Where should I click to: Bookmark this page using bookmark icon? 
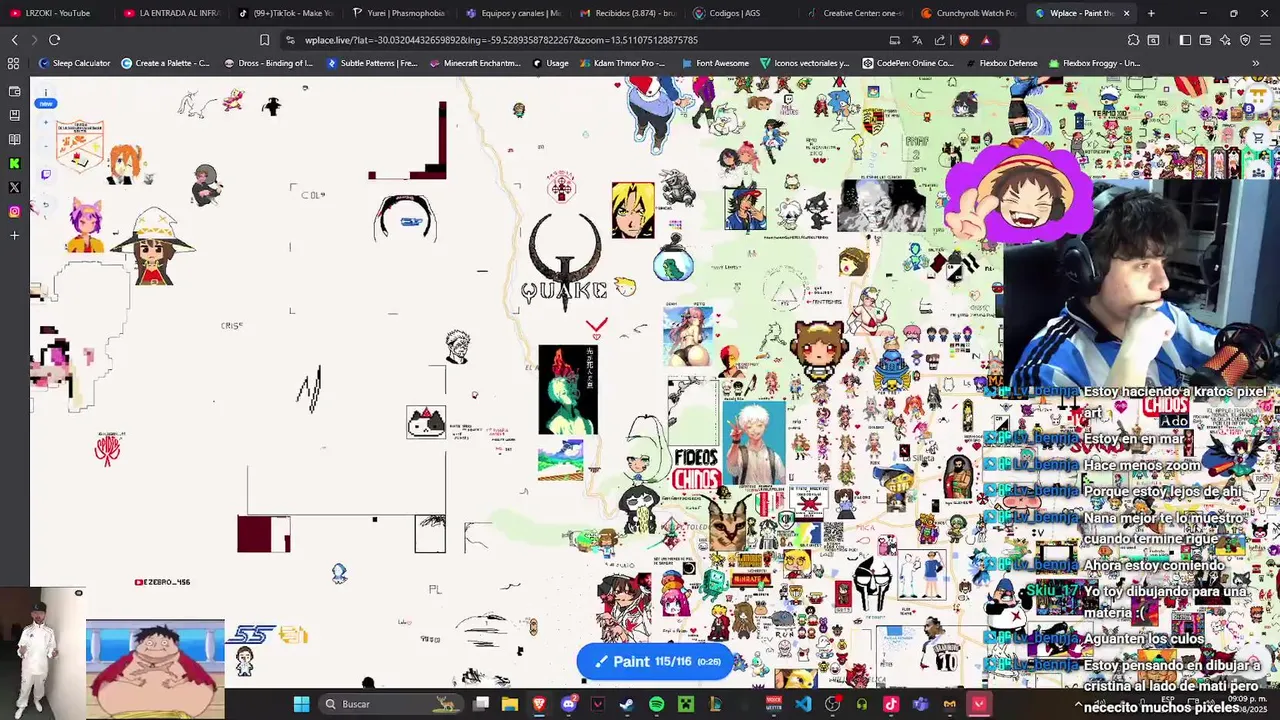[x=264, y=40]
